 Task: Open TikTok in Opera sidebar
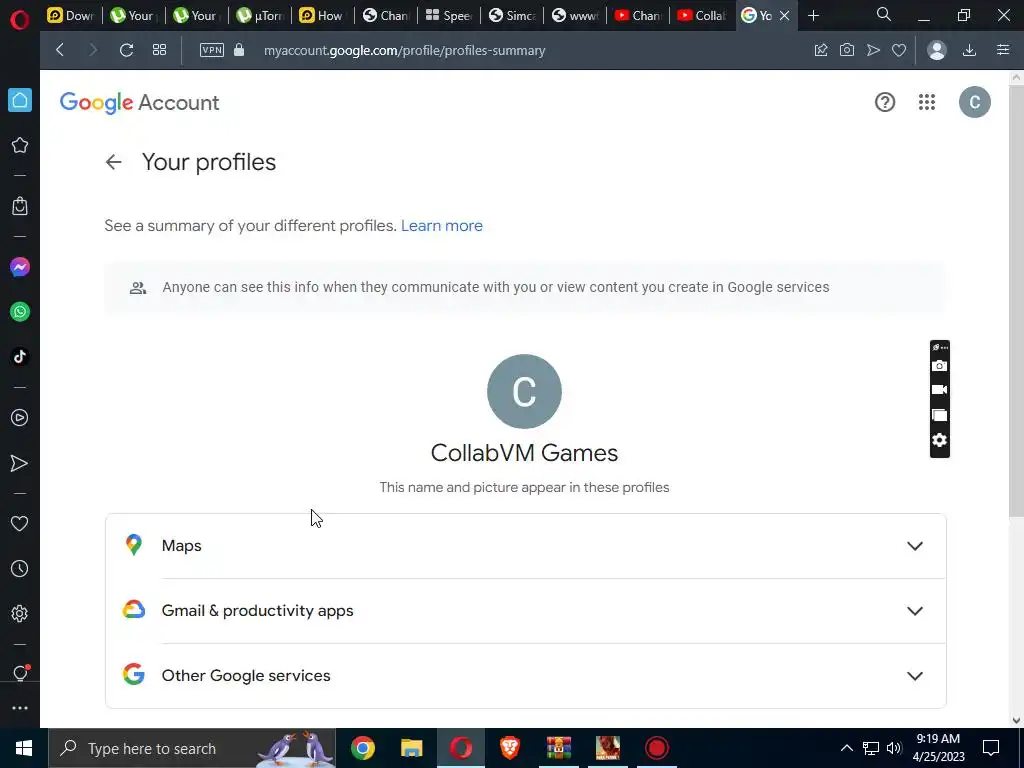pos(20,357)
